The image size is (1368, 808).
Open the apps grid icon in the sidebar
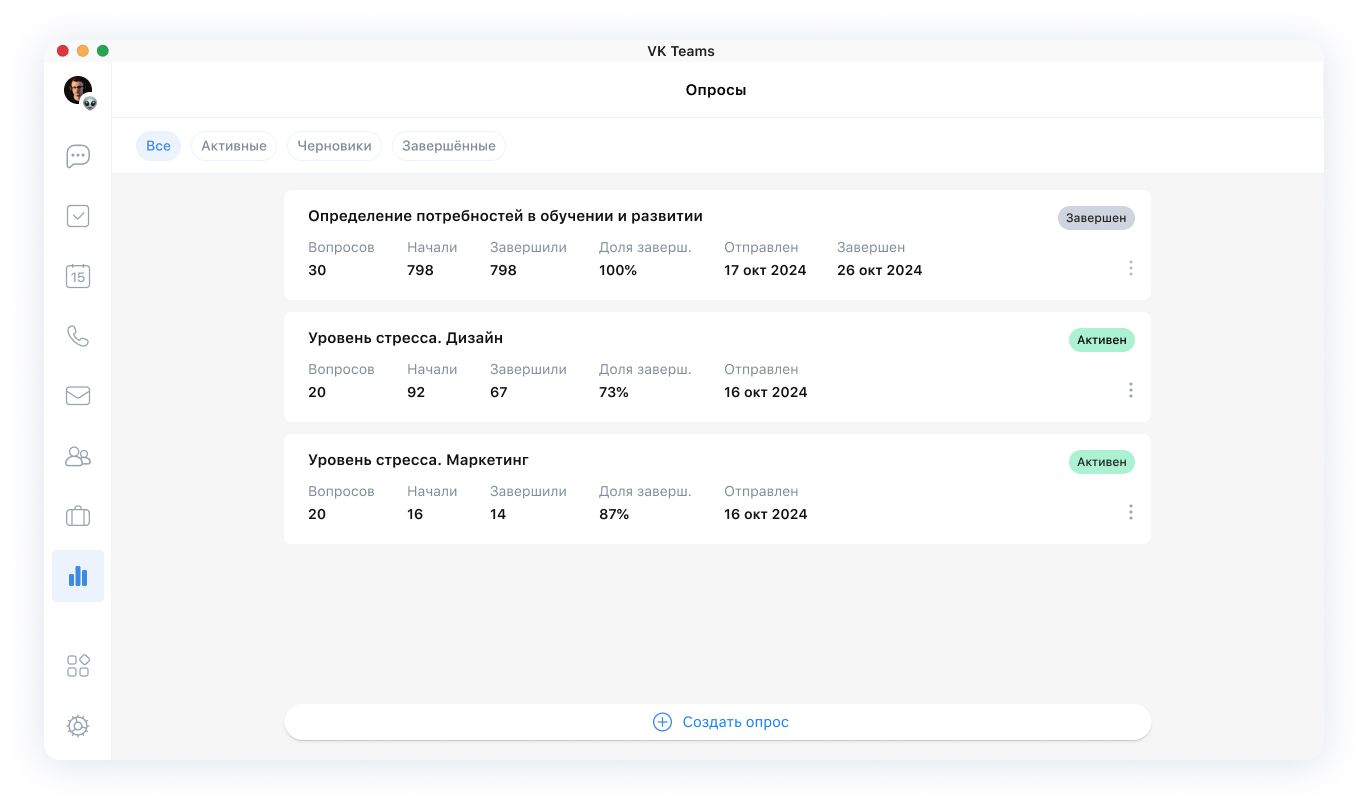[78, 666]
